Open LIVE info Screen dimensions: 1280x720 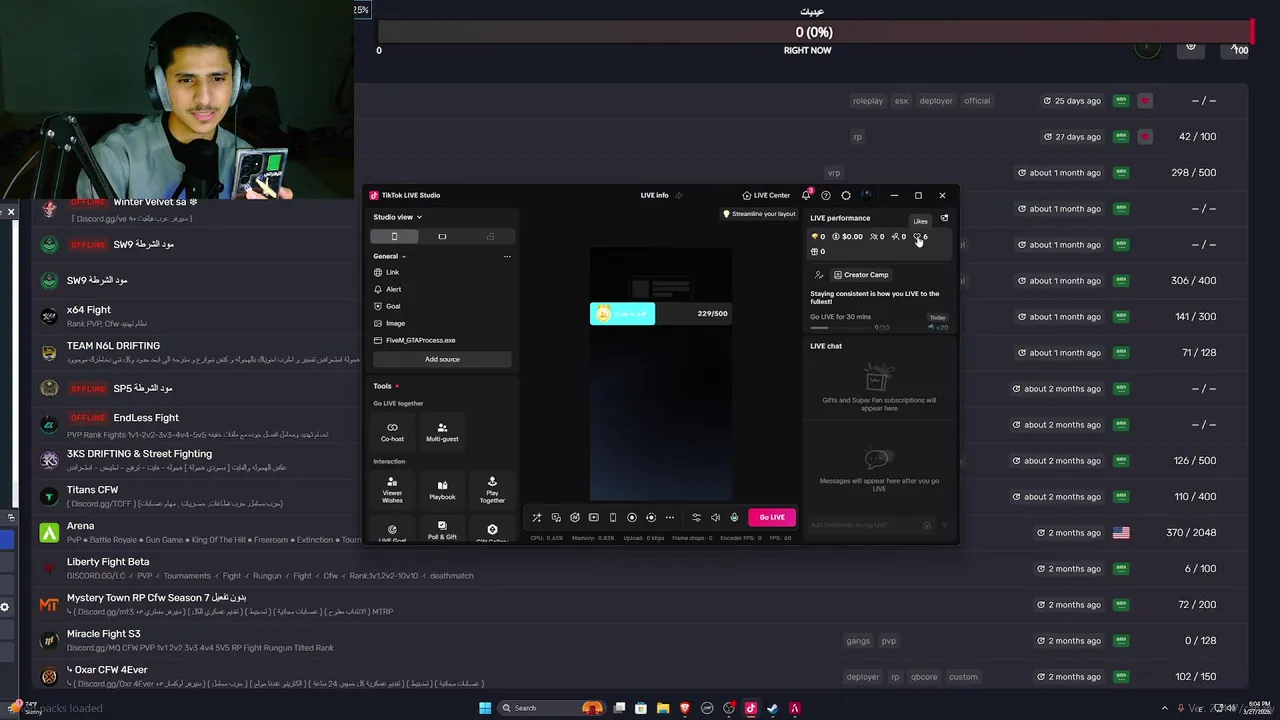pos(655,195)
